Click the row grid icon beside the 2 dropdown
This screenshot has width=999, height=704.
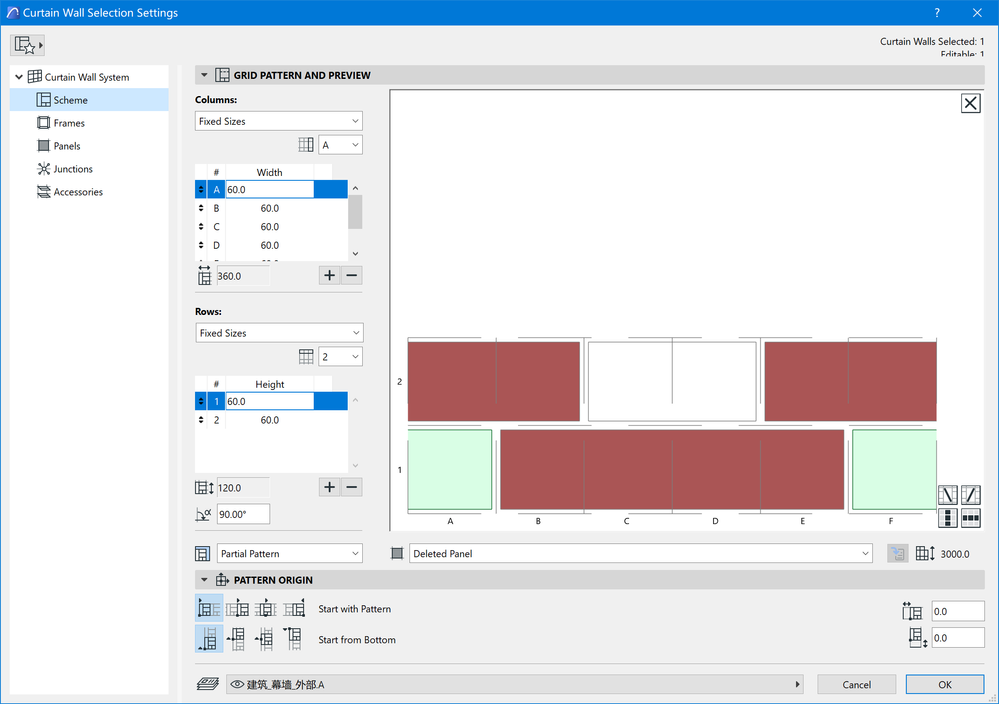tap(306, 356)
